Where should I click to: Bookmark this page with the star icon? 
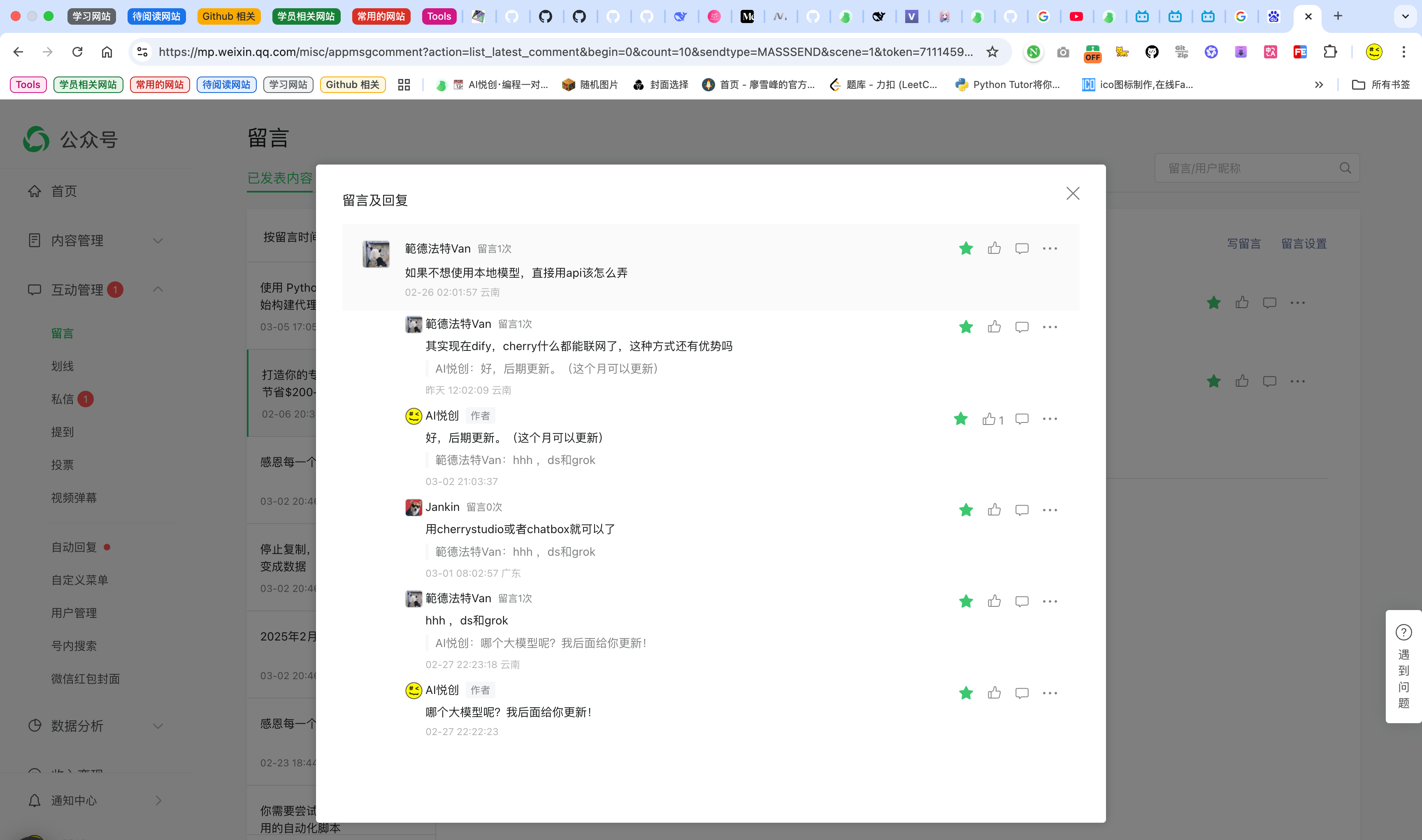point(992,52)
